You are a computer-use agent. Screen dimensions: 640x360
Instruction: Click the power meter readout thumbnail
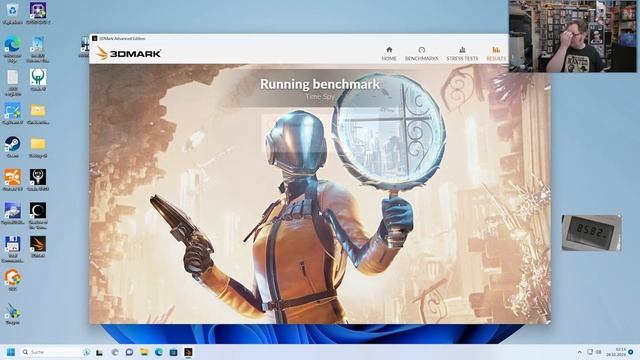coord(591,233)
